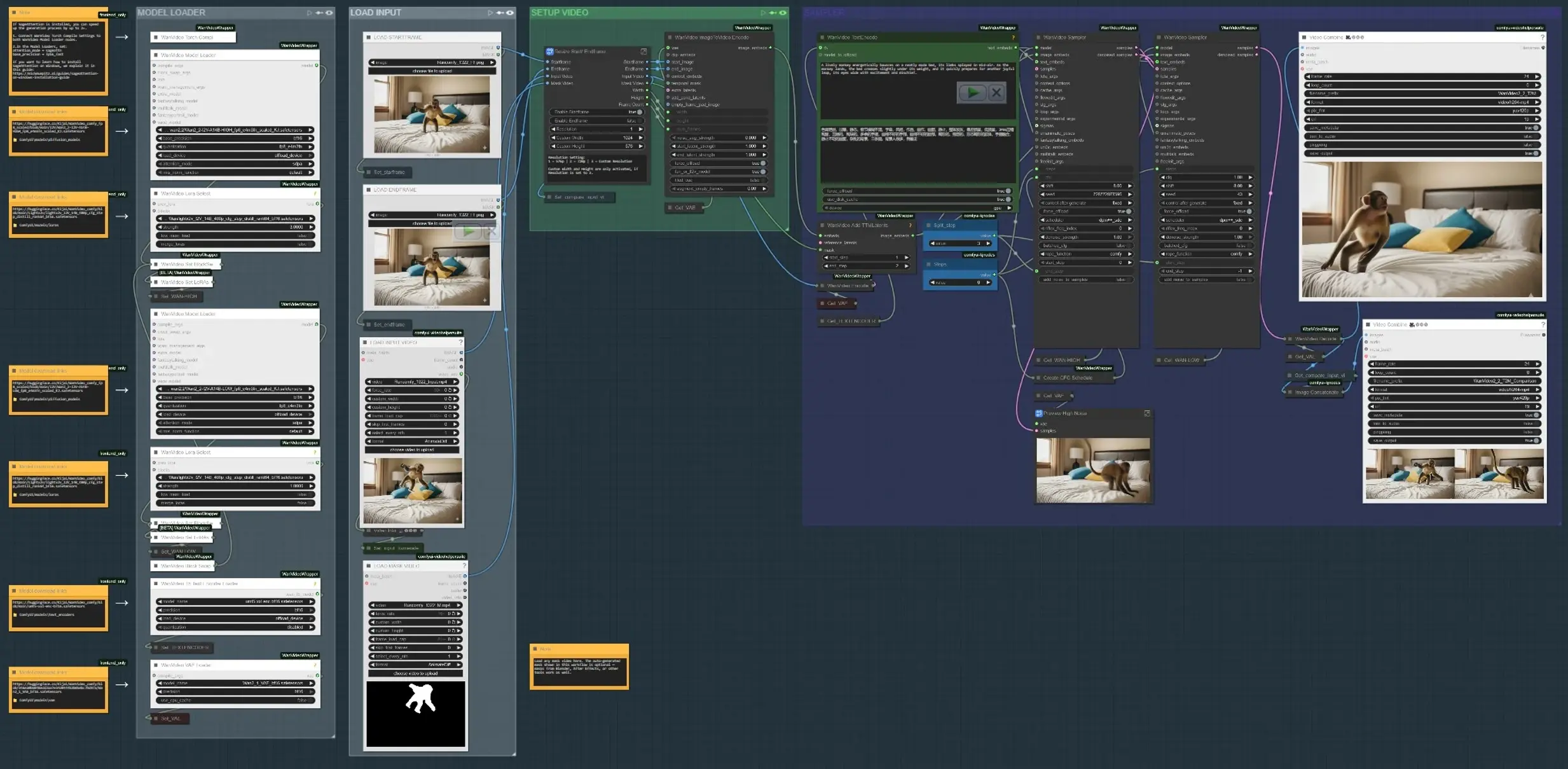Screen dimensions: 1568x769
Task: Collapse the first WanVideo Sampler node via its title dot
Action: [1038, 38]
